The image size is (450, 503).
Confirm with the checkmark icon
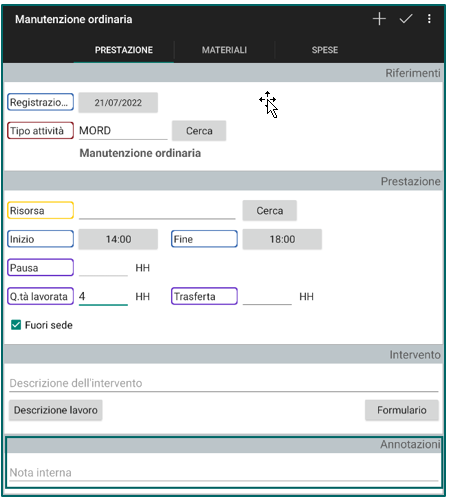coord(406,19)
